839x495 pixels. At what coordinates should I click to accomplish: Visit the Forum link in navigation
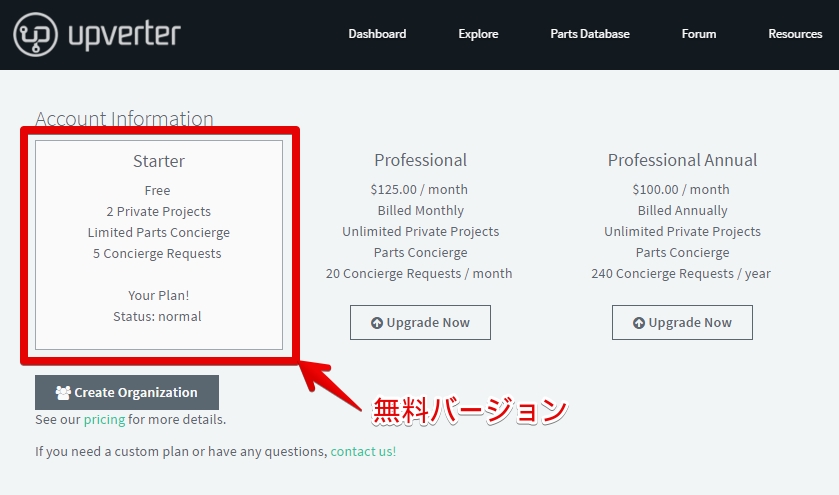pos(699,34)
